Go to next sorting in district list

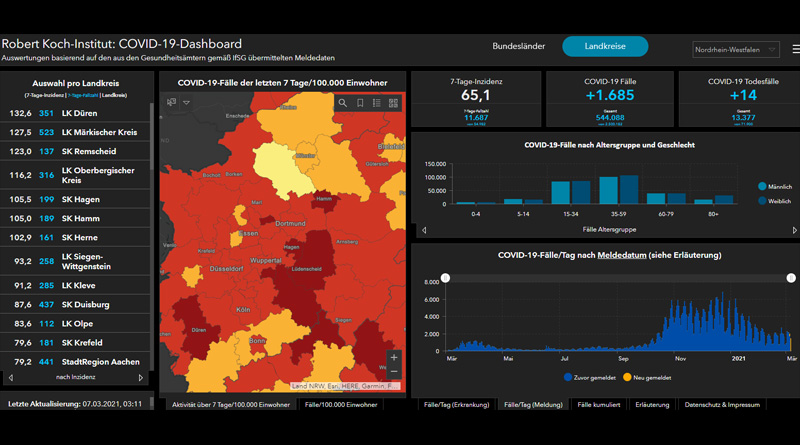pos(141,378)
